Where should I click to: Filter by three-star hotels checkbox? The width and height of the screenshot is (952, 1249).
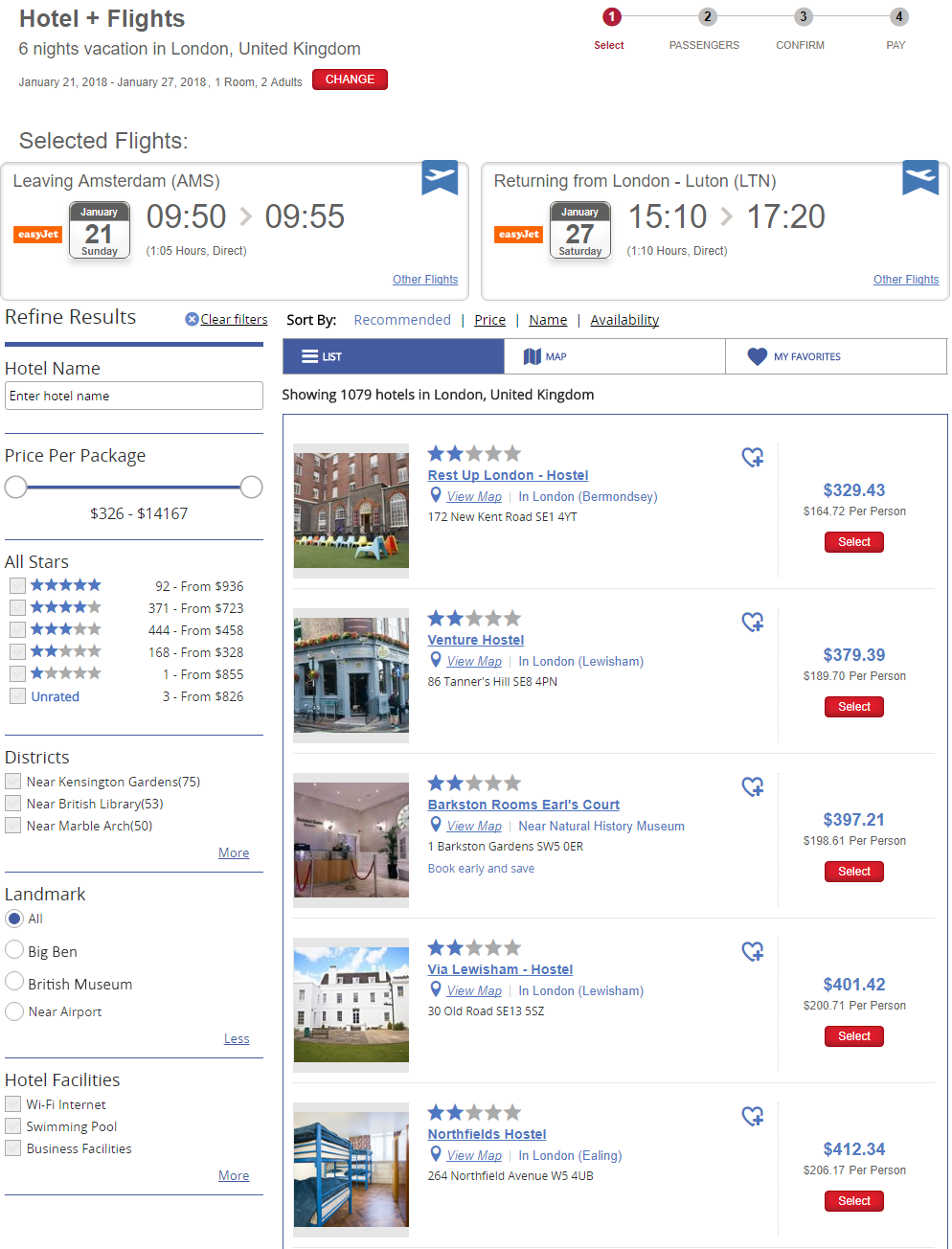click(x=17, y=629)
